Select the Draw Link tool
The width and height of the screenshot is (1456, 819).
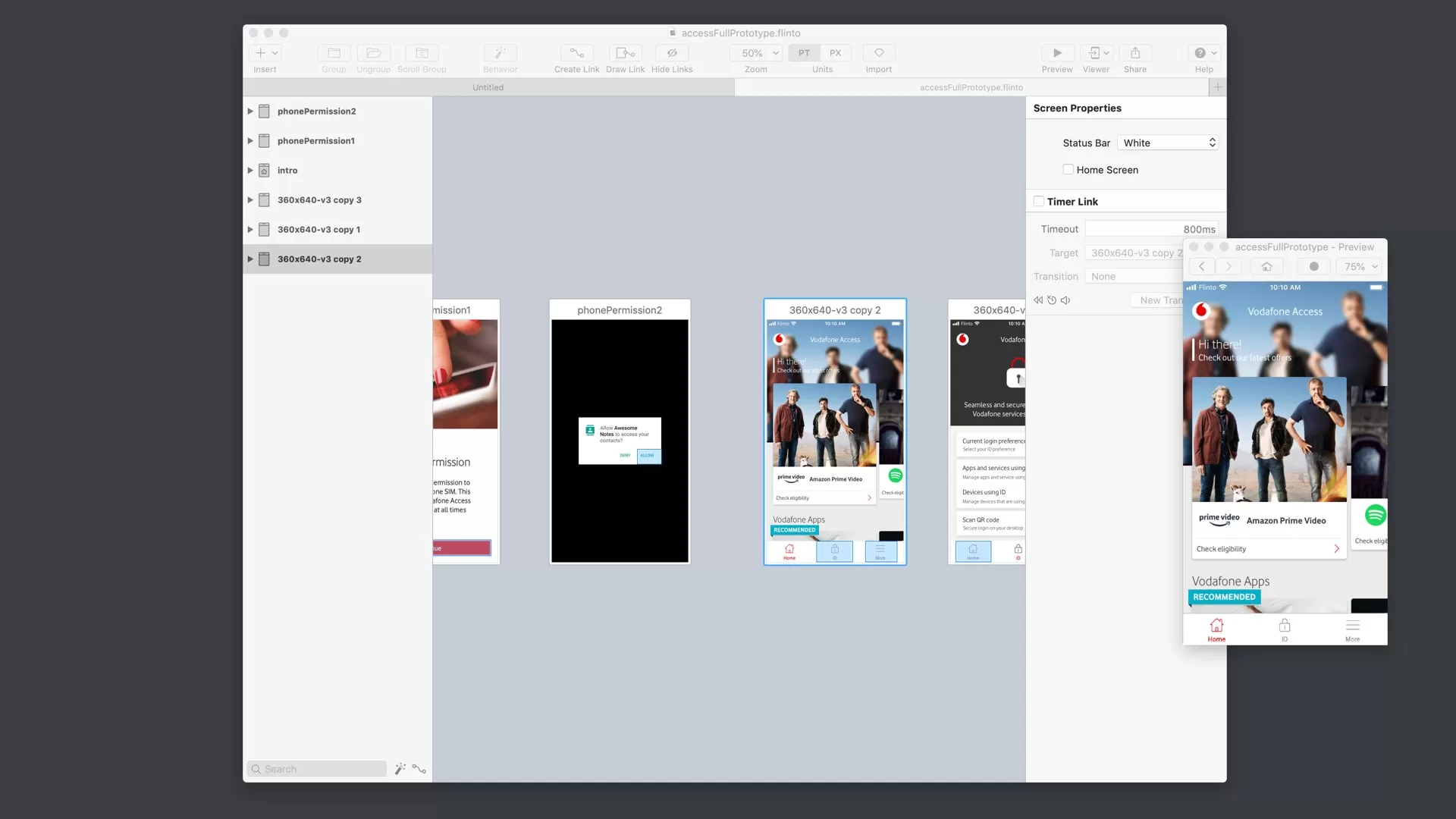[625, 53]
